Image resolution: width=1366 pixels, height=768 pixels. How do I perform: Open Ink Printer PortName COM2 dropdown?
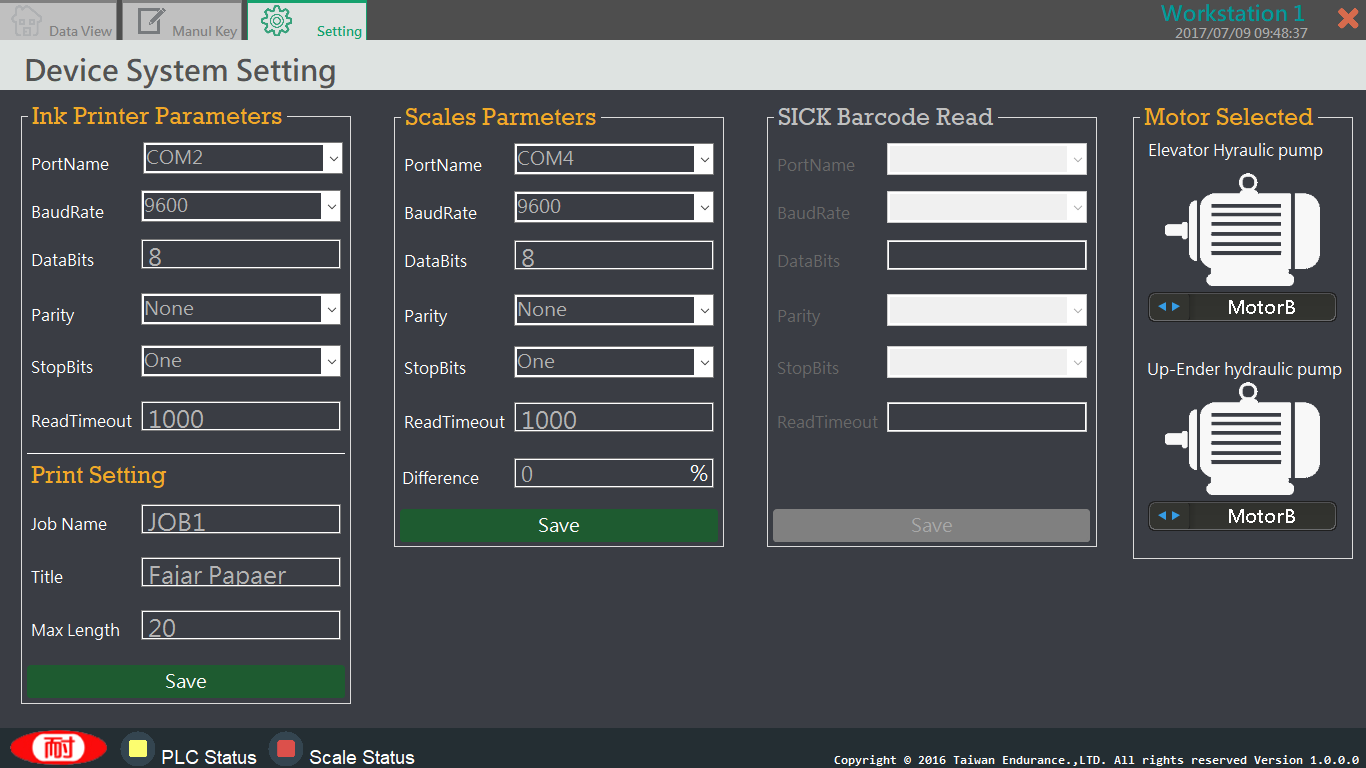(332, 158)
